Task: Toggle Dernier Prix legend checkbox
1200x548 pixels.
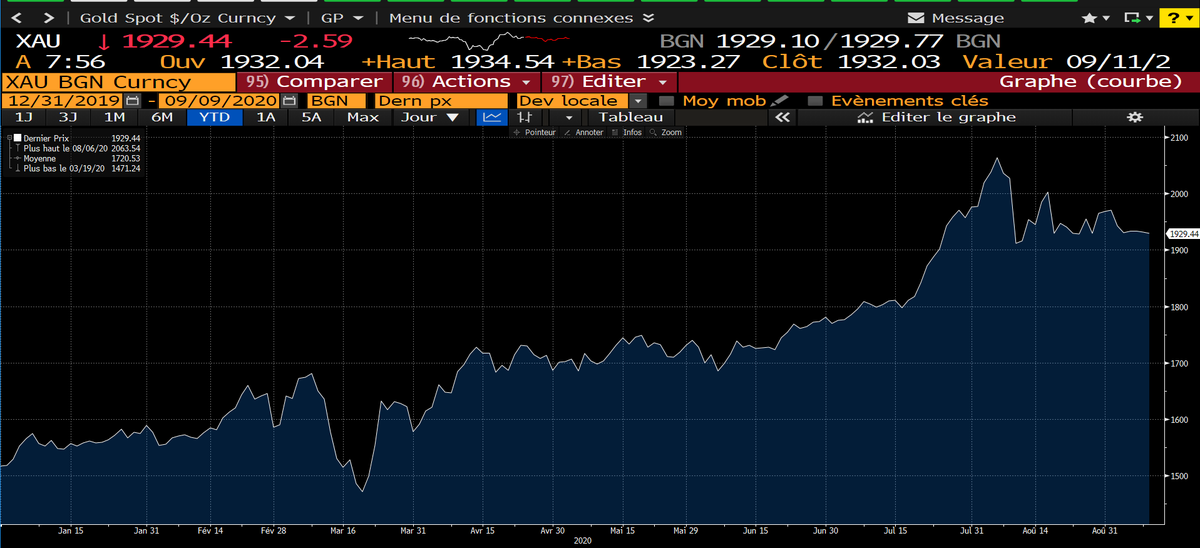Action: 17,138
